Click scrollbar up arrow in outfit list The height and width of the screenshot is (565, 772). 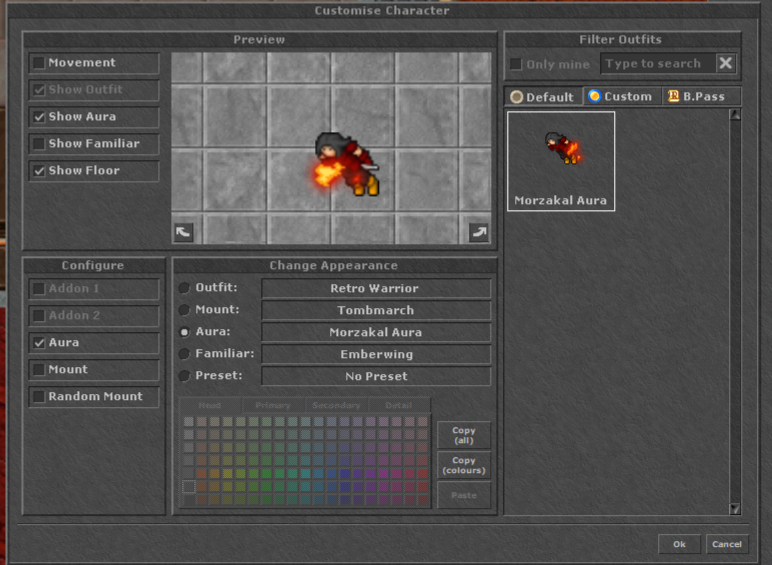coord(735,115)
